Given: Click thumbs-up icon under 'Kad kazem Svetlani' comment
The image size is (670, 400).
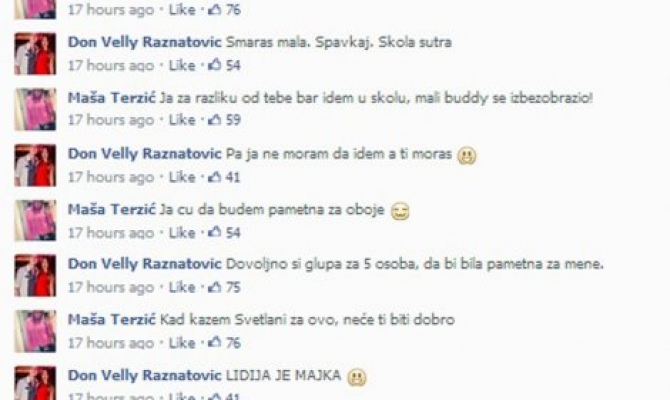Looking at the screenshot, I should coord(215,342).
